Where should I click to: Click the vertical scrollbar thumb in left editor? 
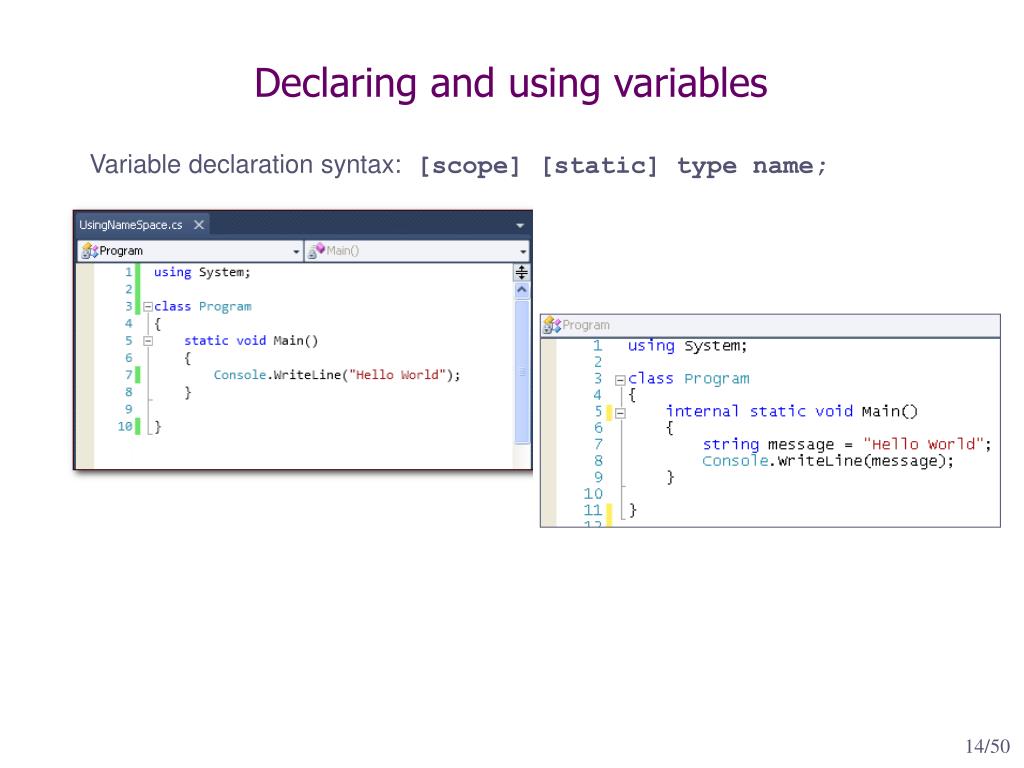point(522,372)
